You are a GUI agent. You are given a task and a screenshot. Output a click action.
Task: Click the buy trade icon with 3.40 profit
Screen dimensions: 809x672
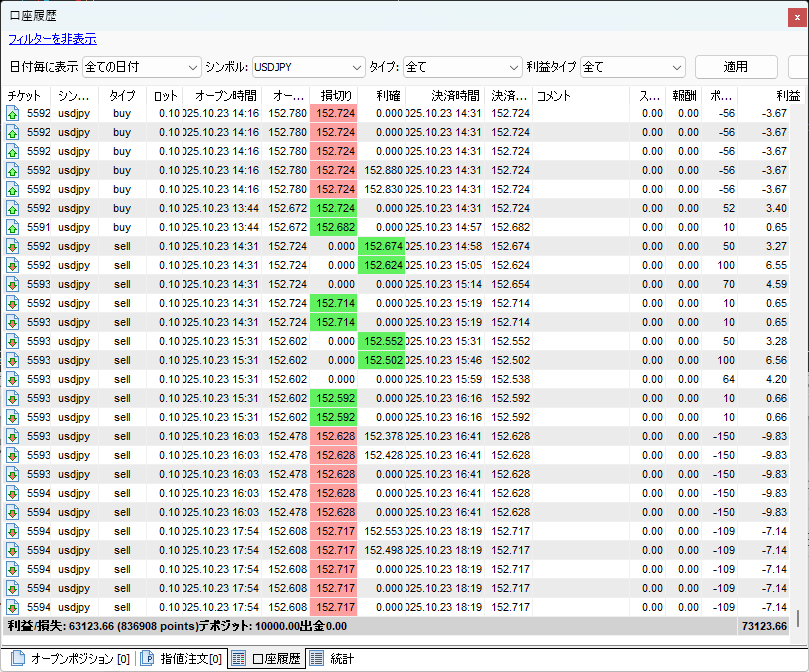click(13, 208)
